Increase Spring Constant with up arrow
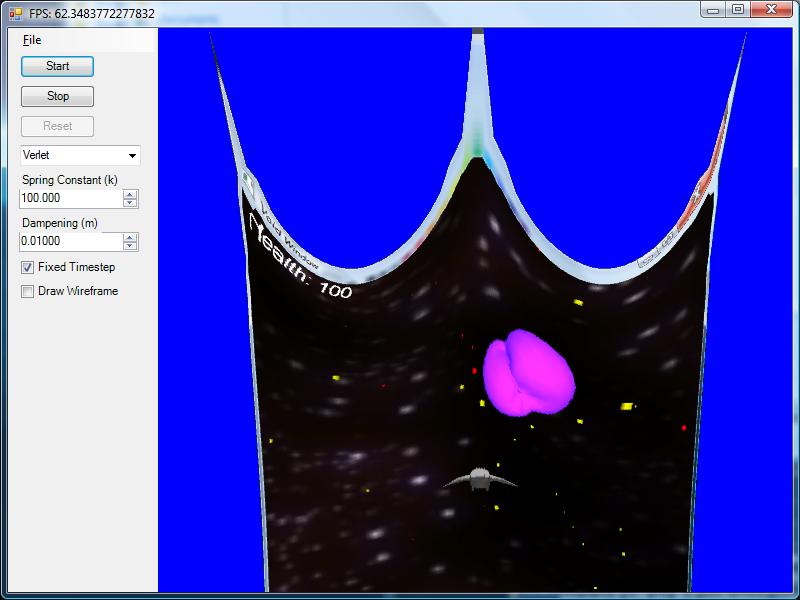The width and height of the screenshot is (800, 600). pyautogui.click(x=130, y=194)
